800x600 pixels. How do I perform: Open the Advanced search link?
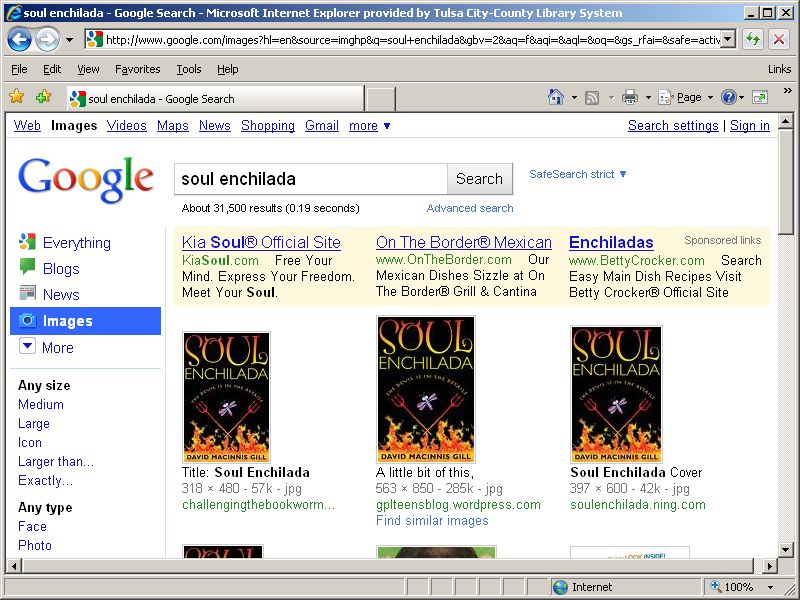click(470, 208)
